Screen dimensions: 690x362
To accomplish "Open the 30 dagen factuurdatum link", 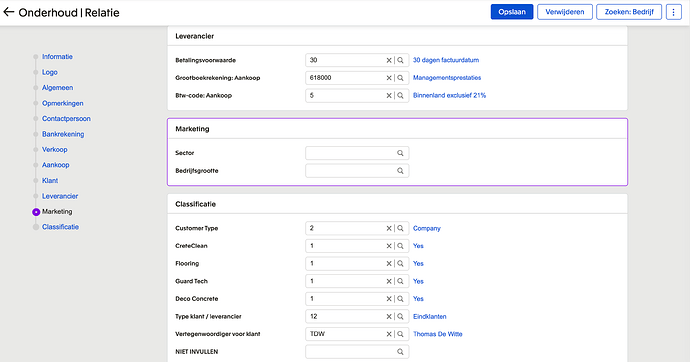I will click(446, 60).
